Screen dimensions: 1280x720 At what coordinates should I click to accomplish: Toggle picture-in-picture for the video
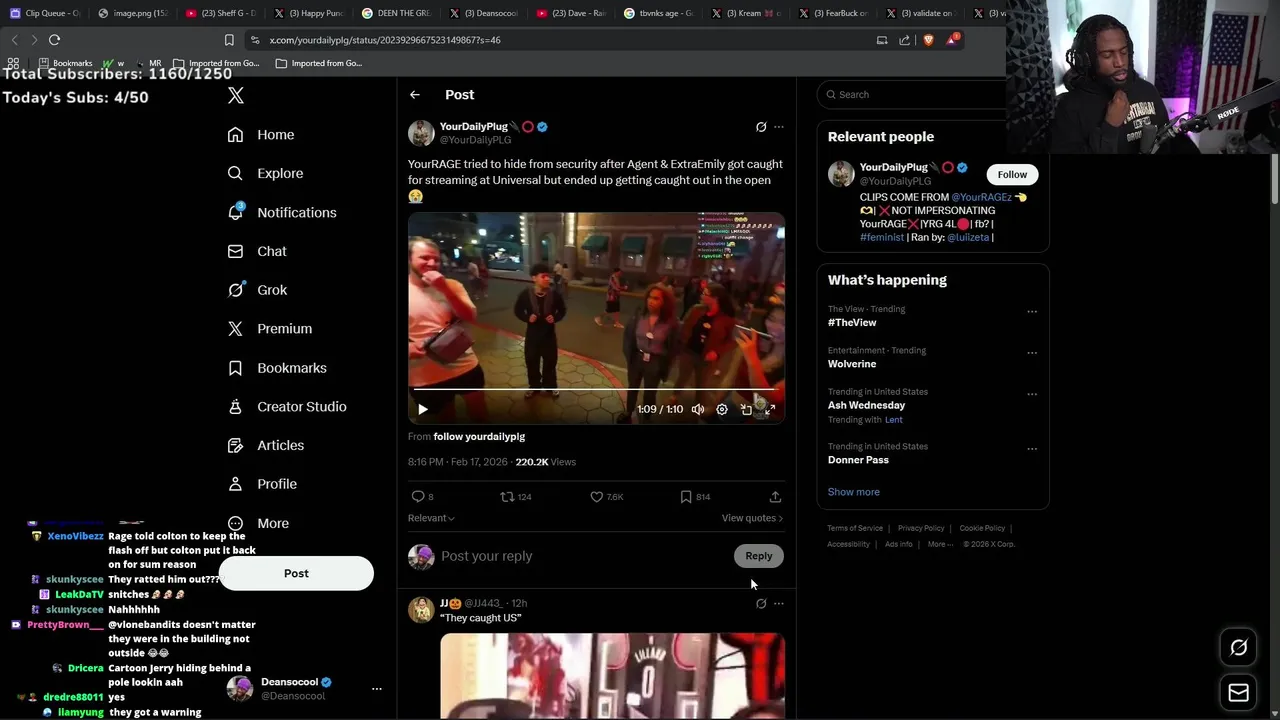(746, 409)
